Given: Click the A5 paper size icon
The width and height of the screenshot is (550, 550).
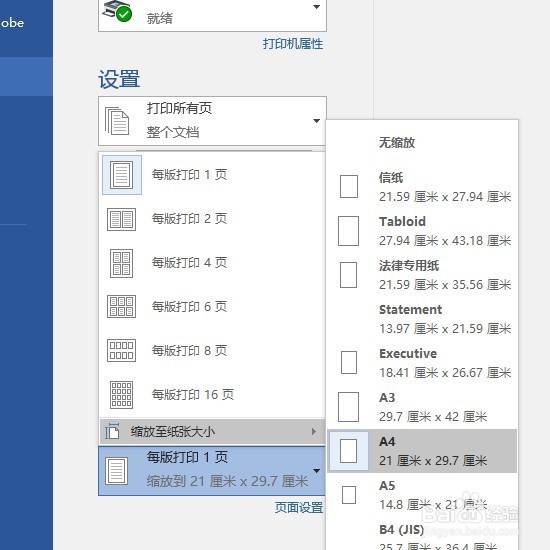Looking at the screenshot, I should pos(349,495).
